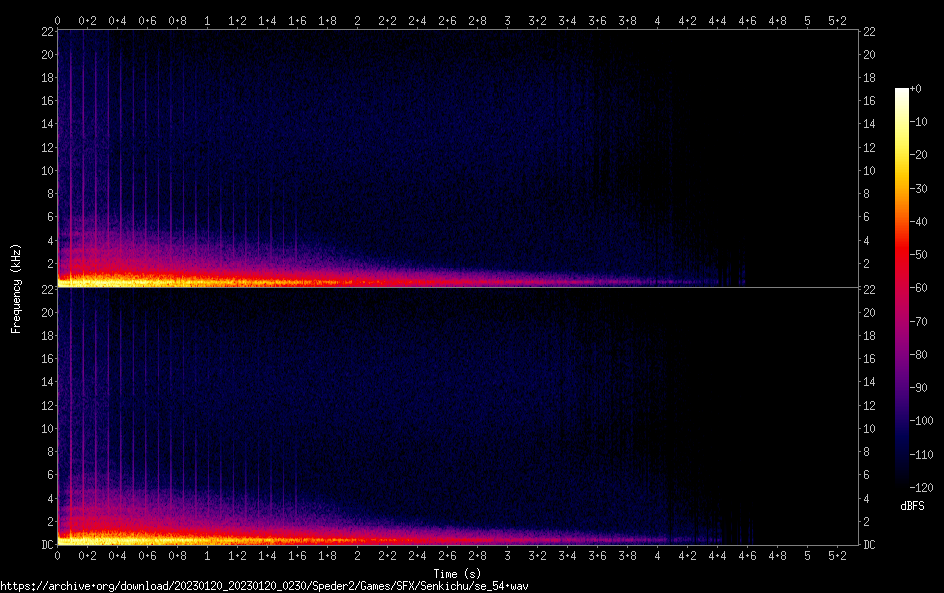
Task: Click the 10 kHz tick, upper channel left axis
Action: (x=46, y=170)
